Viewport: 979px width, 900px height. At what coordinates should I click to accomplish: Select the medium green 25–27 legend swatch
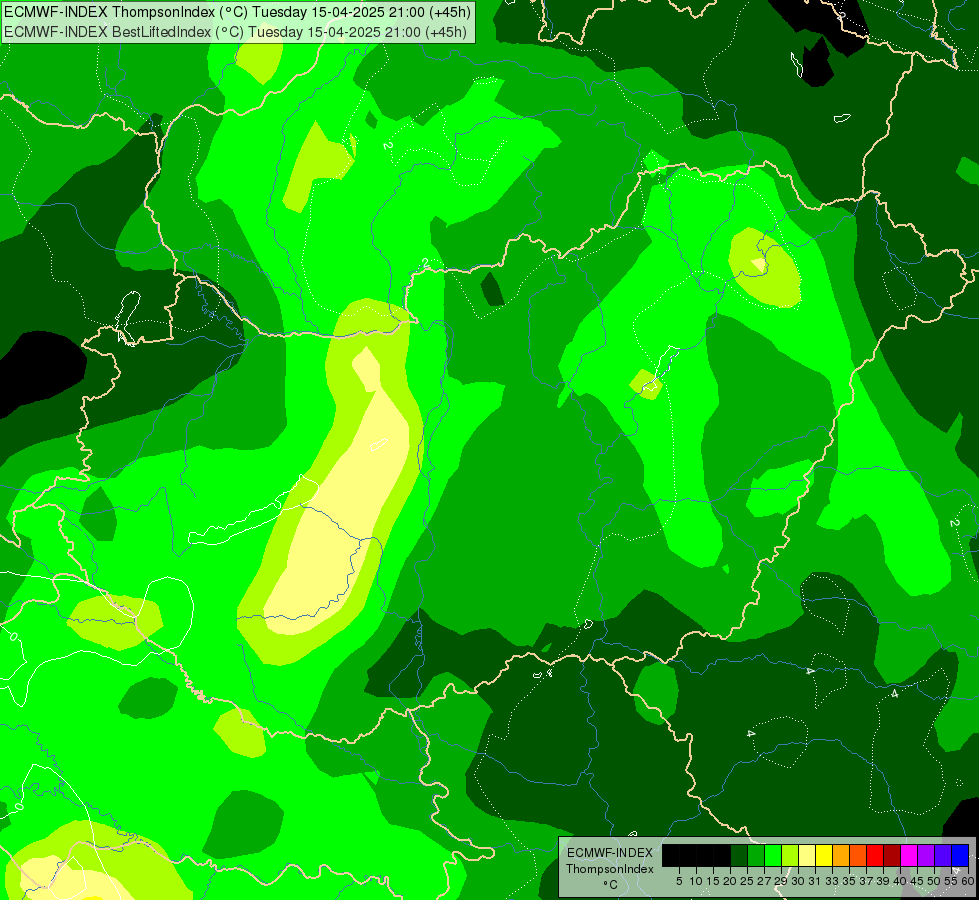pos(756,855)
